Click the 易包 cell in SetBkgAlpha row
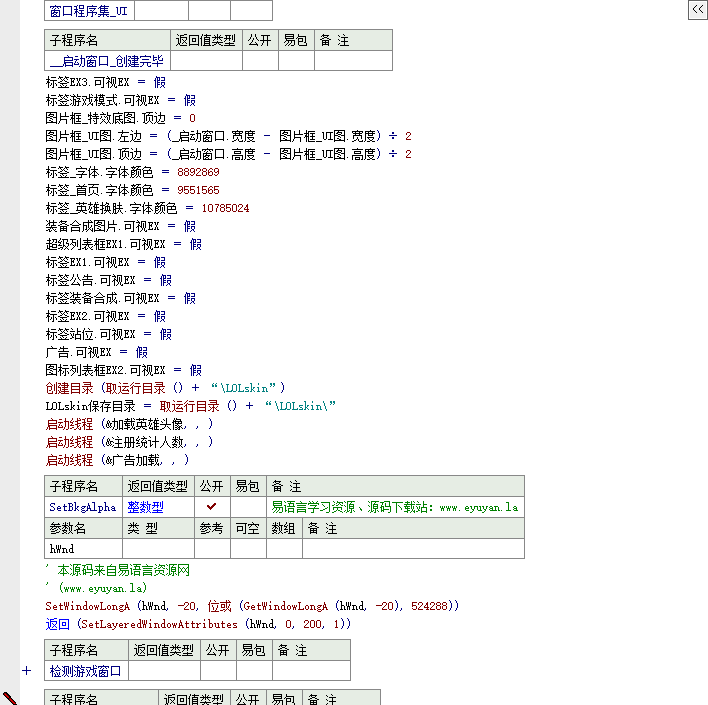Viewport: 708px width, 705px height. point(248,507)
